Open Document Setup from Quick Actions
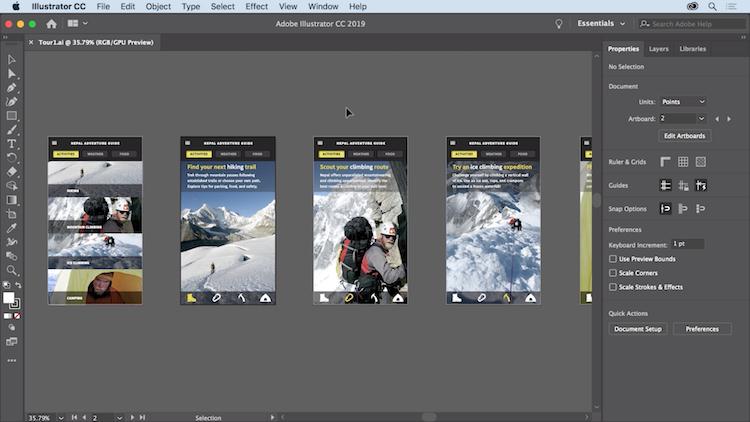Screen dimensions: 750x422 coord(637,328)
